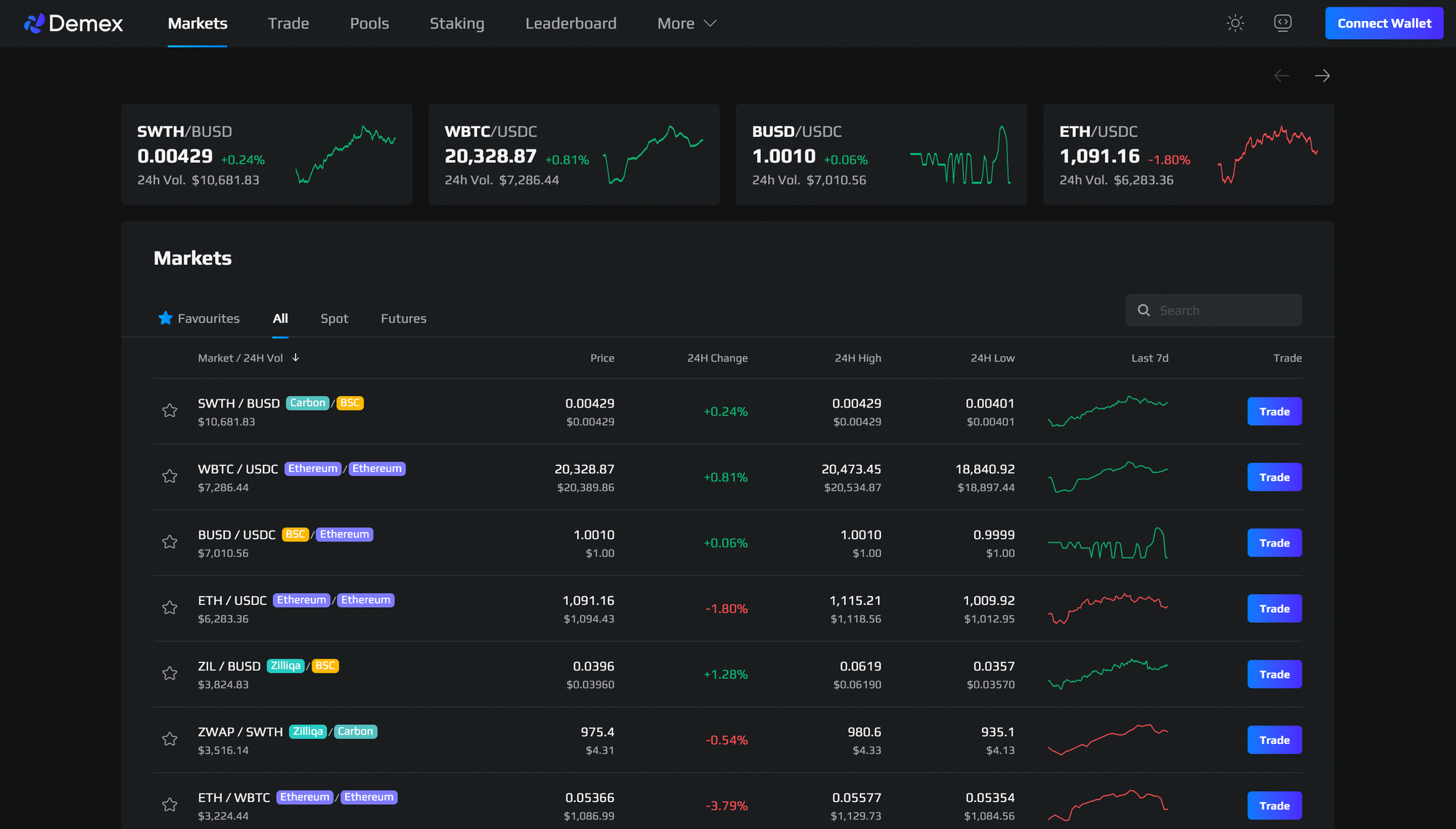The width and height of the screenshot is (1456, 829).
Task: Click Trade button for ETH / WBTC
Action: pos(1275,806)
